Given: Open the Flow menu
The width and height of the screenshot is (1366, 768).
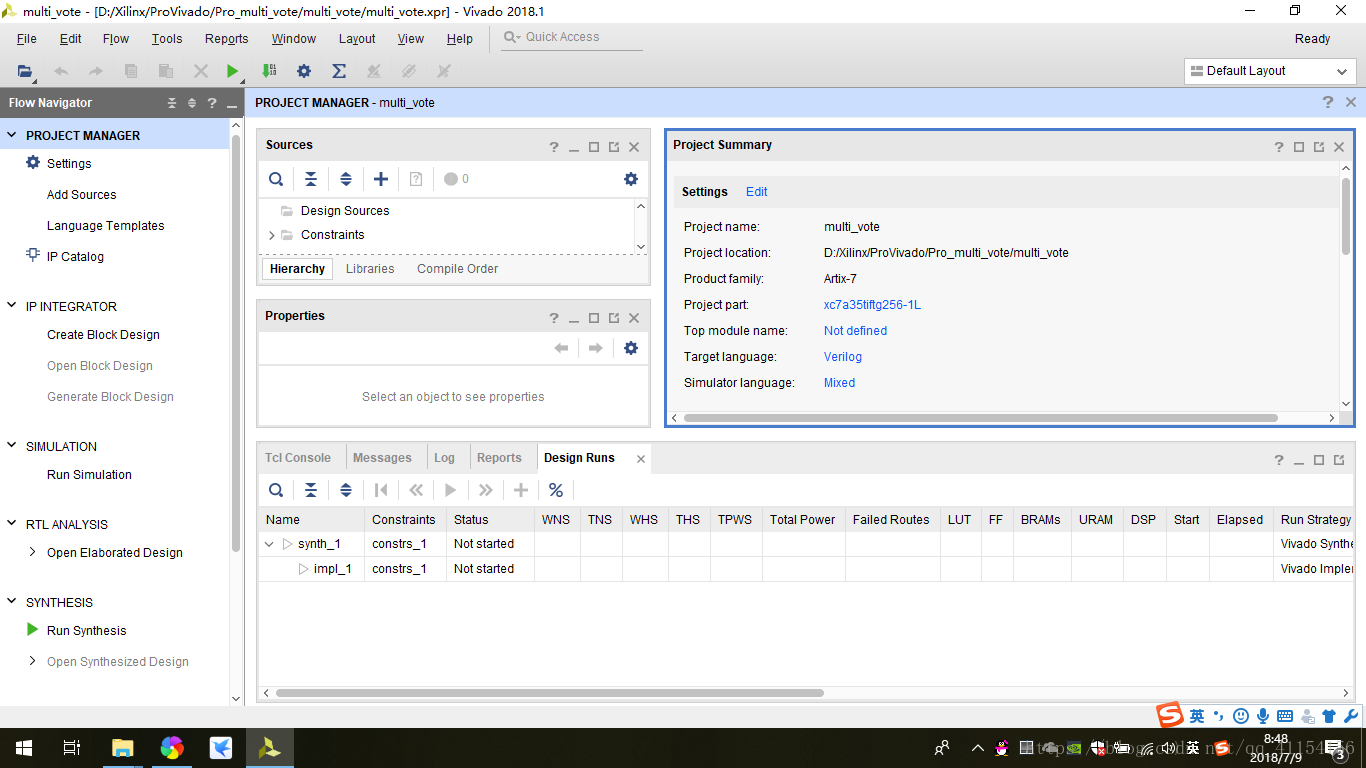Looking at the screenshot, I should click(116, 39).
